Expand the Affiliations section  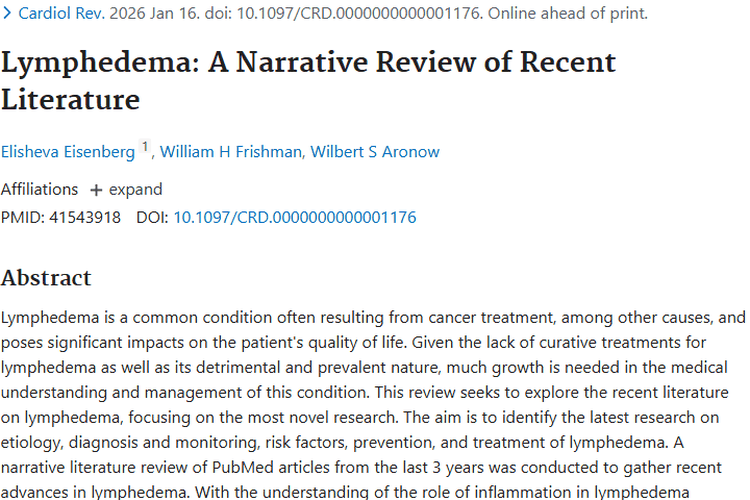tap(135, 189)
